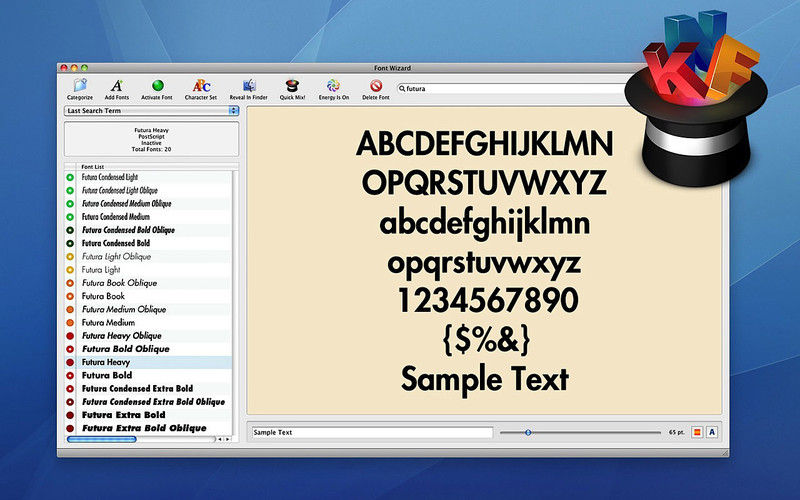
Task: Click the blue A text color button
Action: click(x=712, y=433)
